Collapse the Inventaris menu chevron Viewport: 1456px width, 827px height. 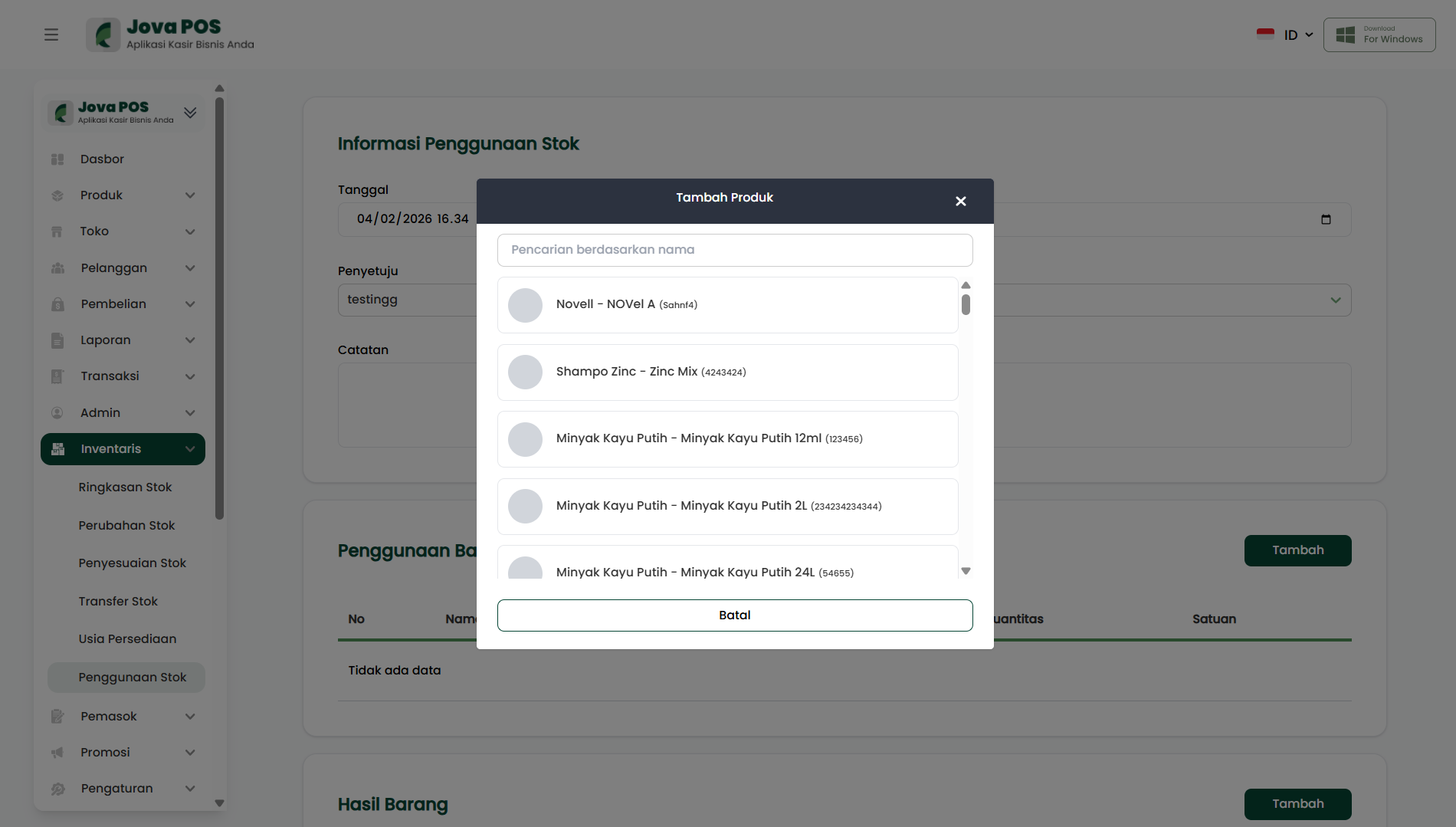tap(190, 449)
